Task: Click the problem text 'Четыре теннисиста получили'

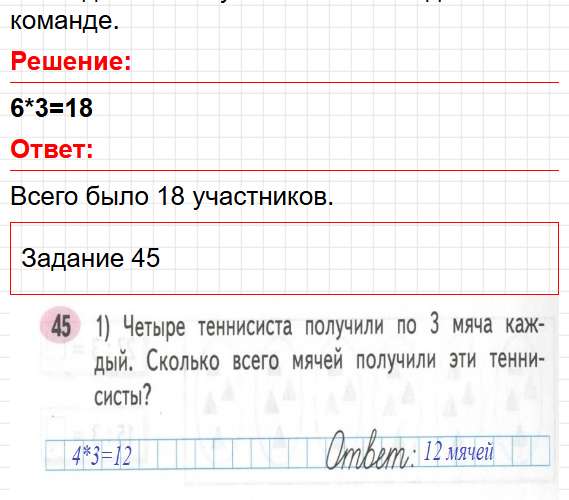Action: [253, 326]
